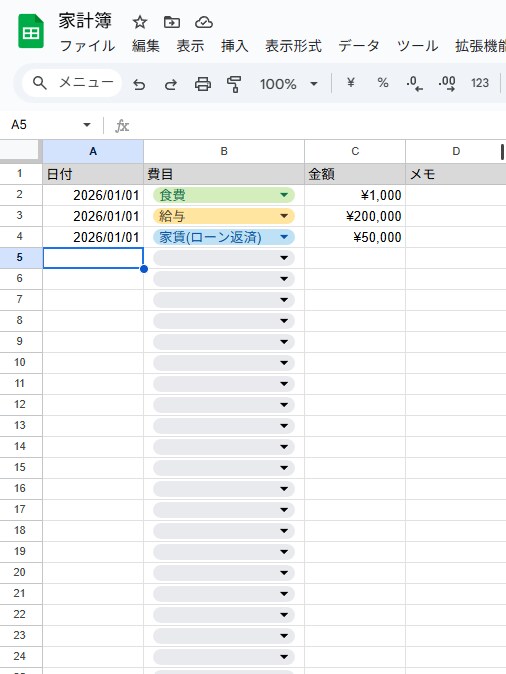506x674 pixels.
Task: Click the print icon
Action: tap(203, 84)
